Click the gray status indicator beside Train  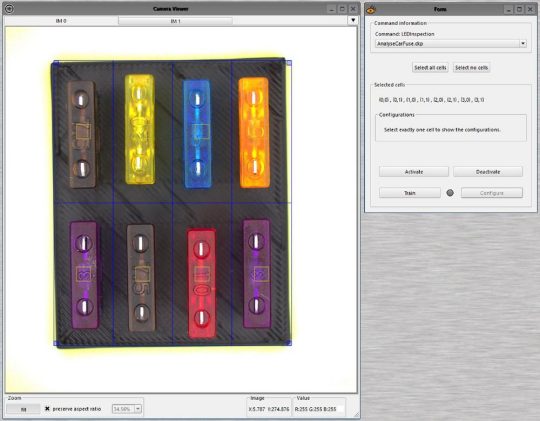(450, 193)
